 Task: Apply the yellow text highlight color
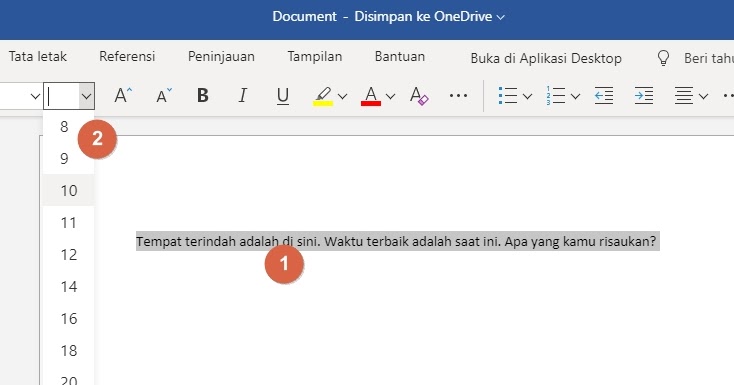pos(323,96)
